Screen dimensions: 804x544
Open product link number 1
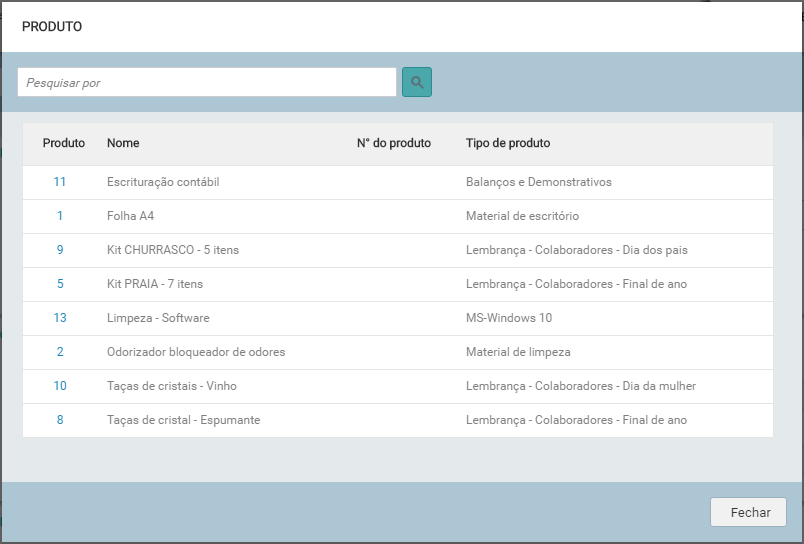pos(60,216)
